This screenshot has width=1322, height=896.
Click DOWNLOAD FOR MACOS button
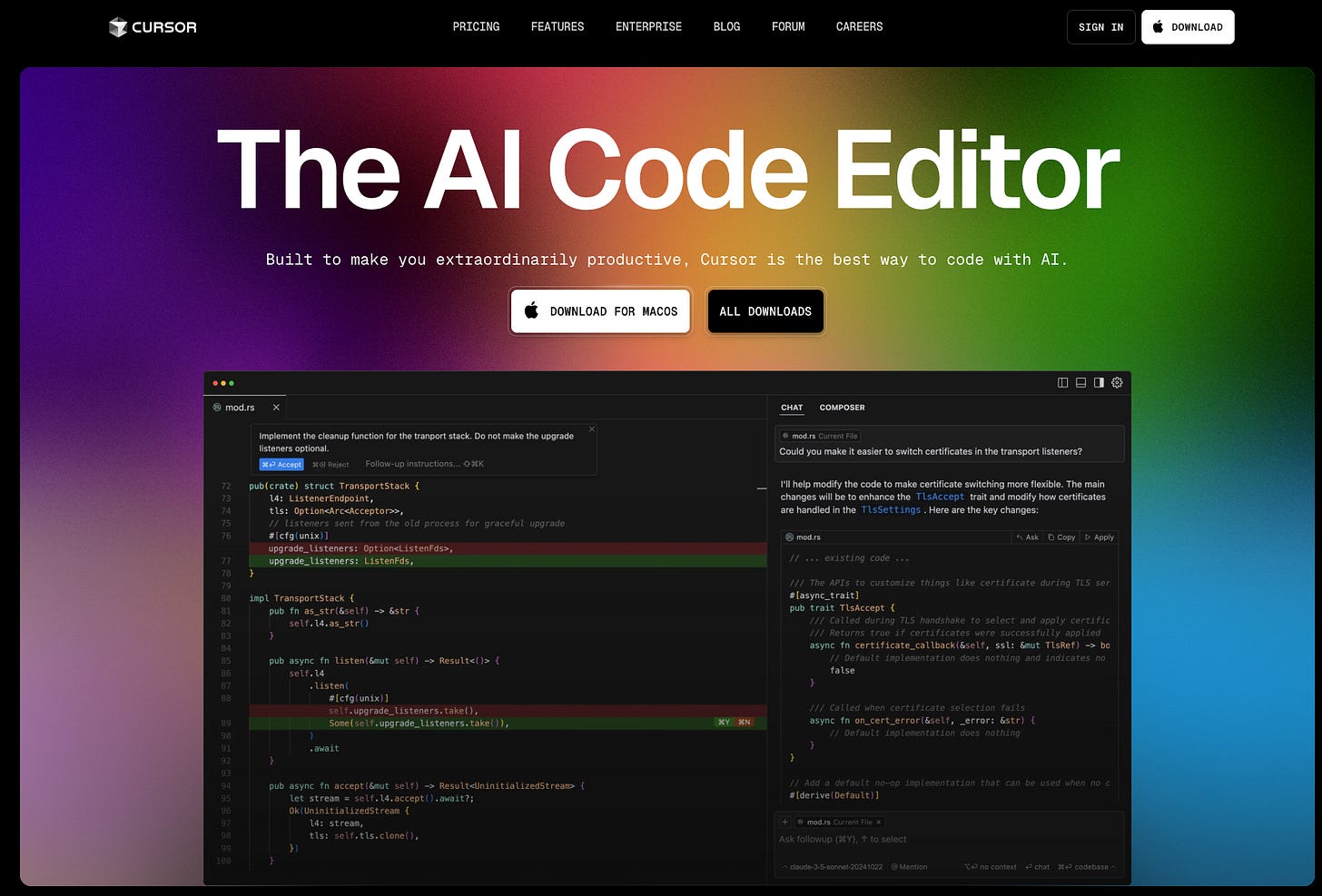click(600, 311)
